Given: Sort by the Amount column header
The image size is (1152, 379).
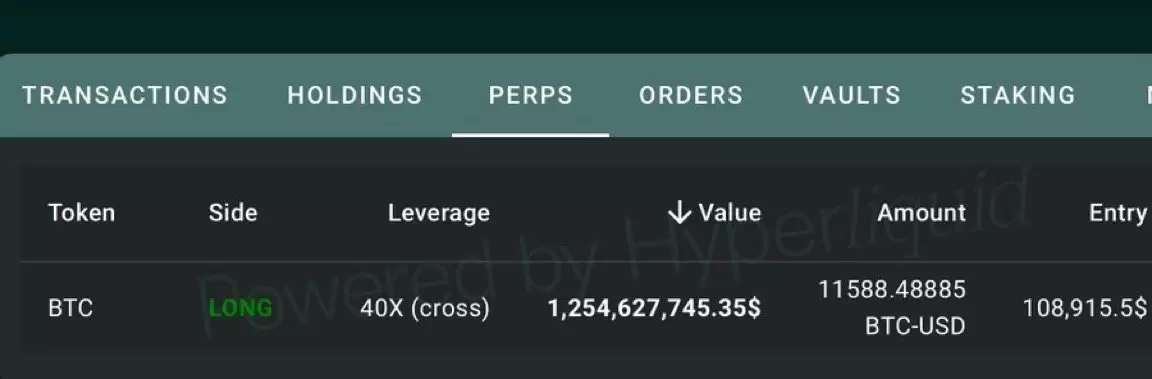Looking at the screenshot, I should tap(921, 213).
